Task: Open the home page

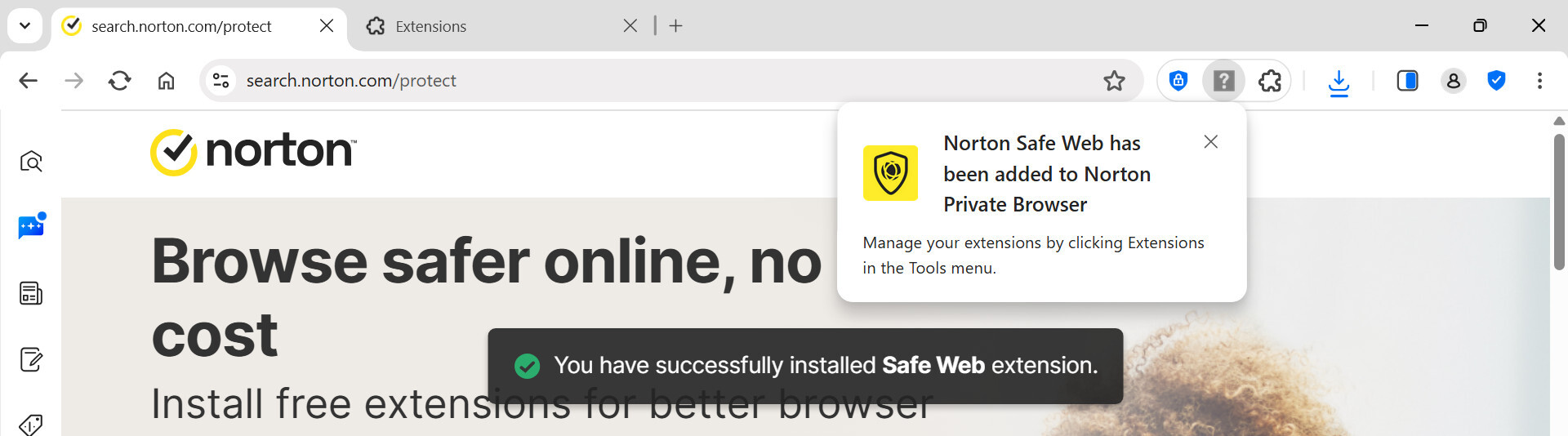Action: pos(166,81)
